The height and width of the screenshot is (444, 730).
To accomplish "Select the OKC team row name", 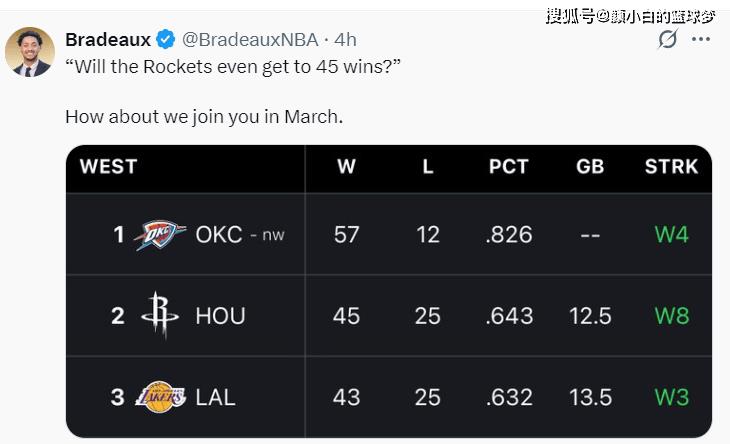I will (219, 235).
